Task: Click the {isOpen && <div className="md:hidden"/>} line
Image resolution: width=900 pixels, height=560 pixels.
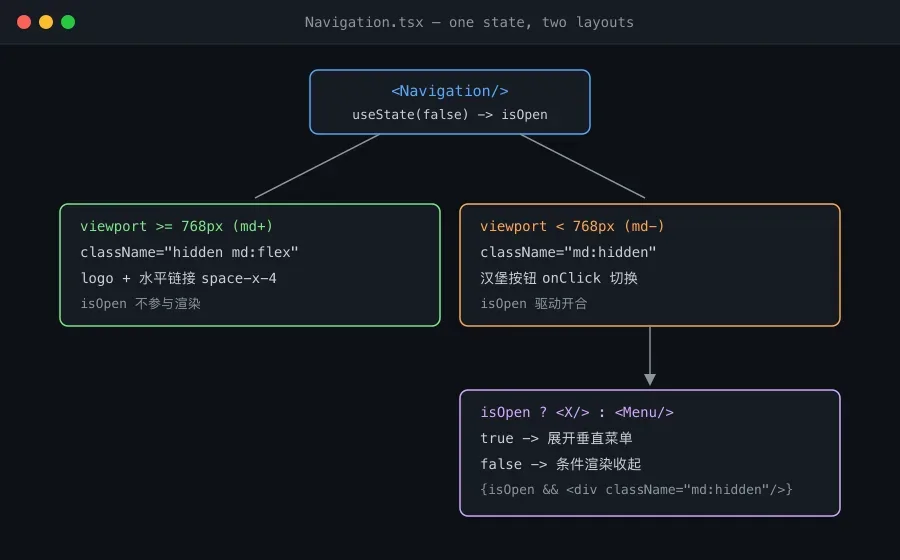Action: [x=636, y=489]
